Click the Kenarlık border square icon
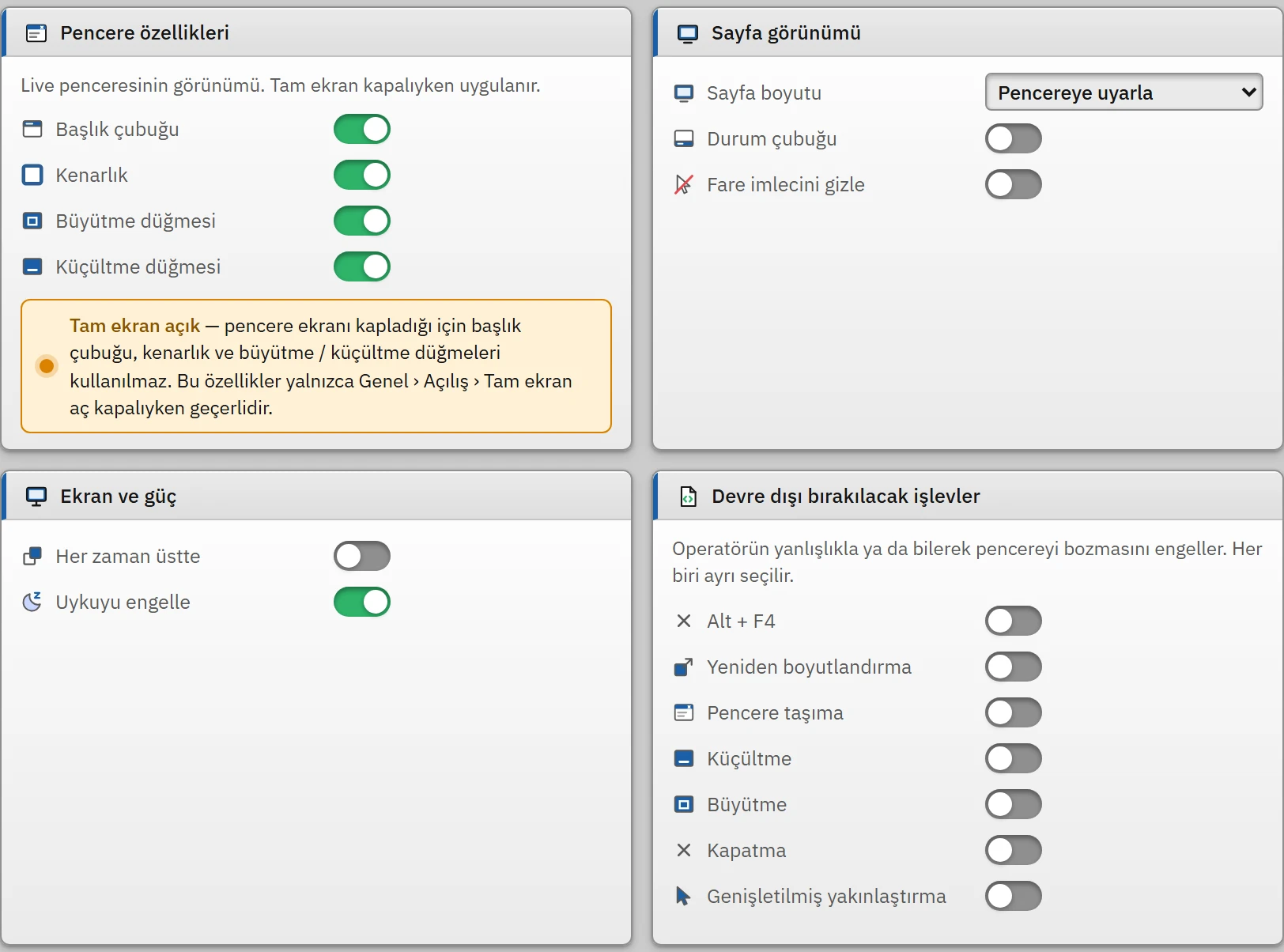Screen dimensions: 1284x952 point(32,175)
